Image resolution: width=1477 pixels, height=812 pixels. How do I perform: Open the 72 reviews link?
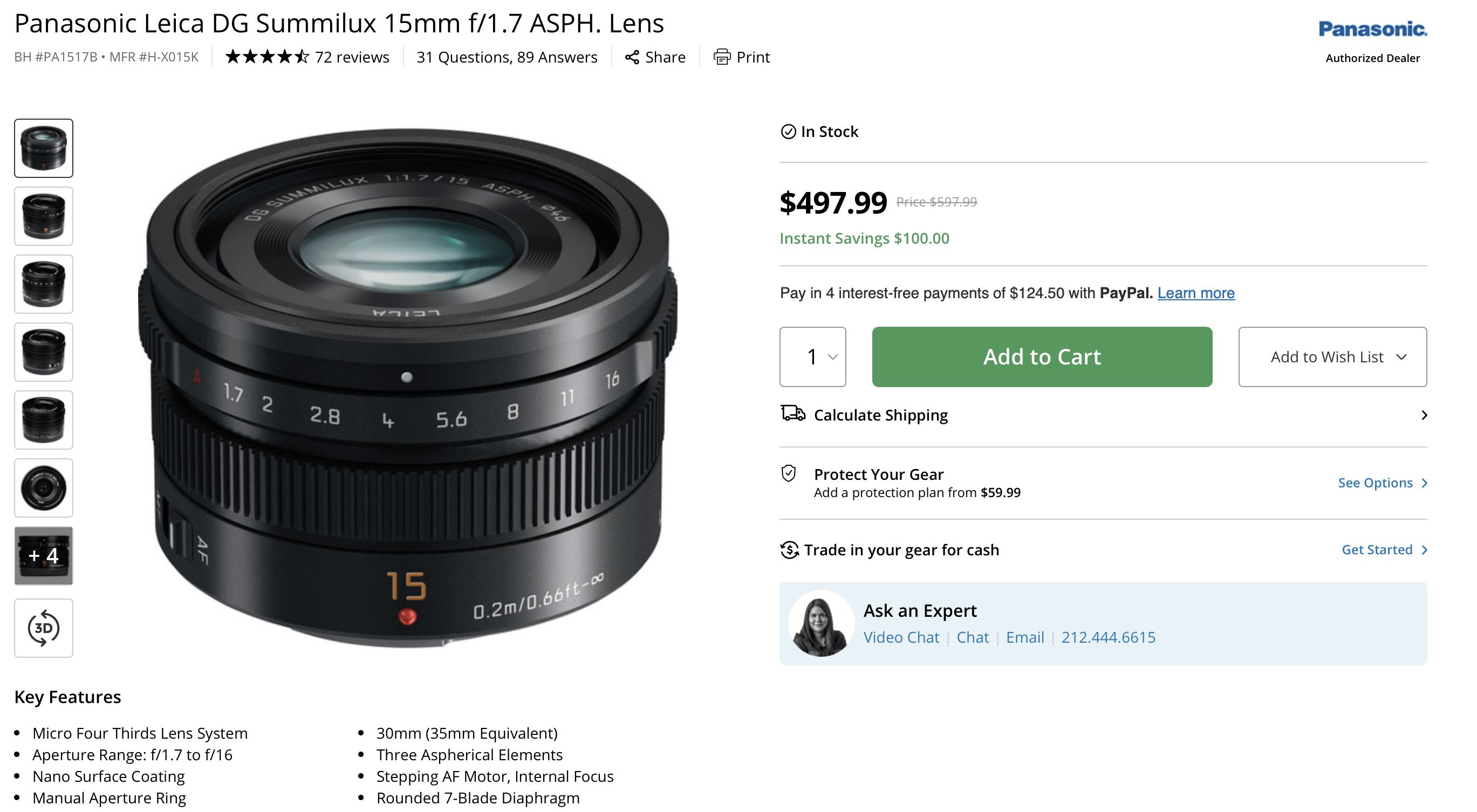[352, 57]
